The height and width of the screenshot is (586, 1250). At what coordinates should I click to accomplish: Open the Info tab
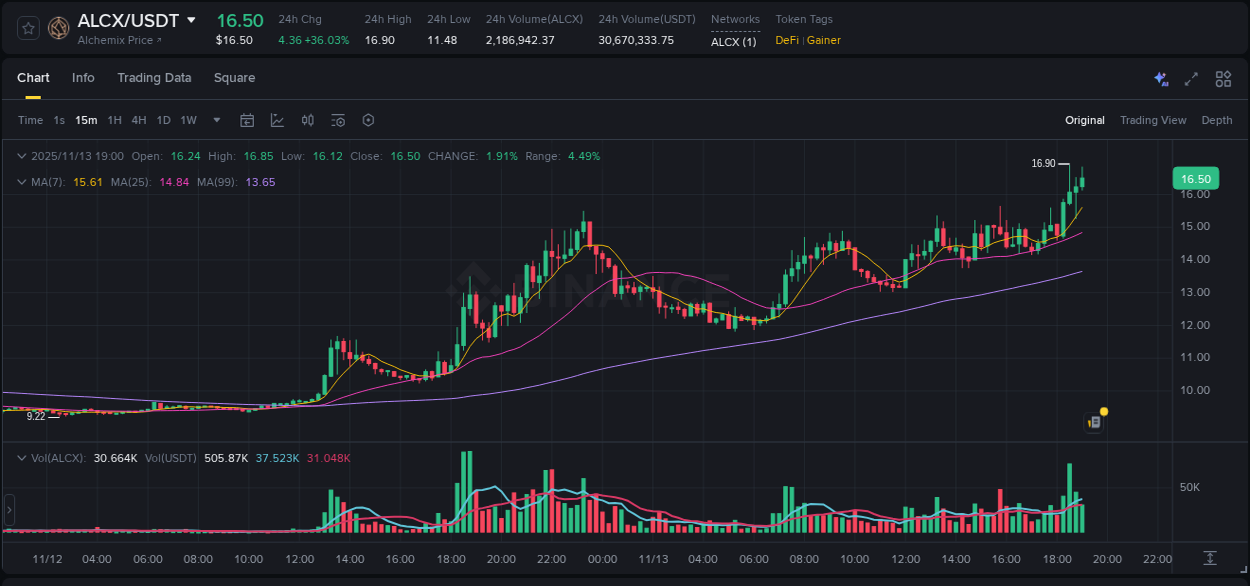[83, 77]
